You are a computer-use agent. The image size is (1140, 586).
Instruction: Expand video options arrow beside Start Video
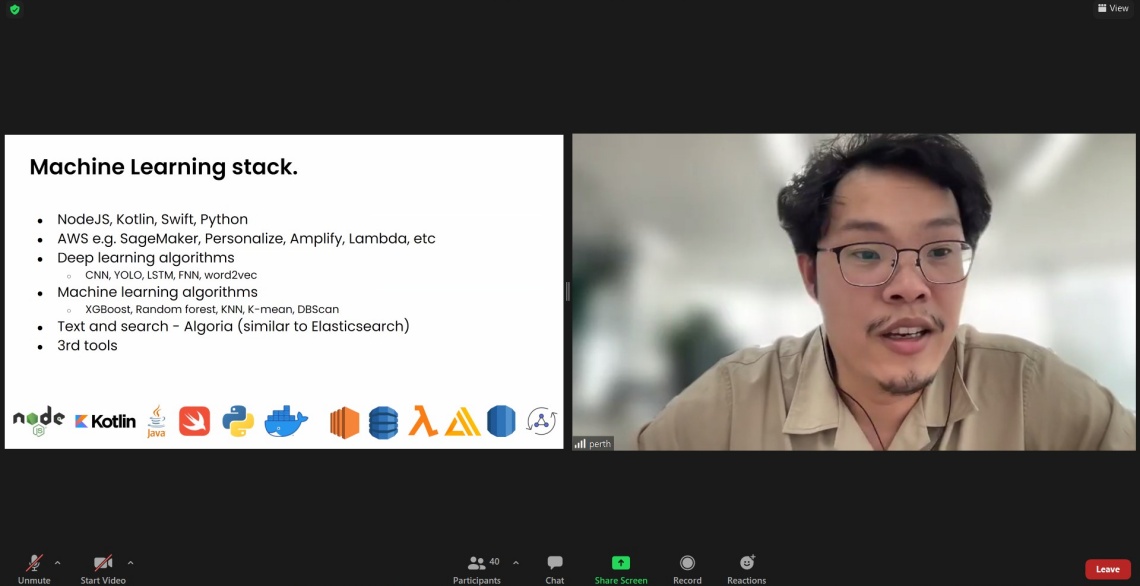click(130, 563)
